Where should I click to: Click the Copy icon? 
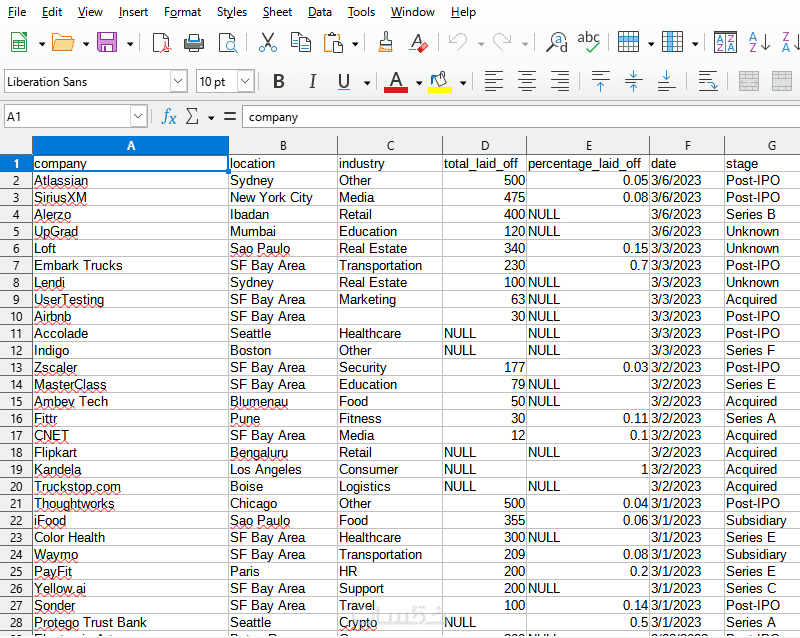click(x=300, y=43)
